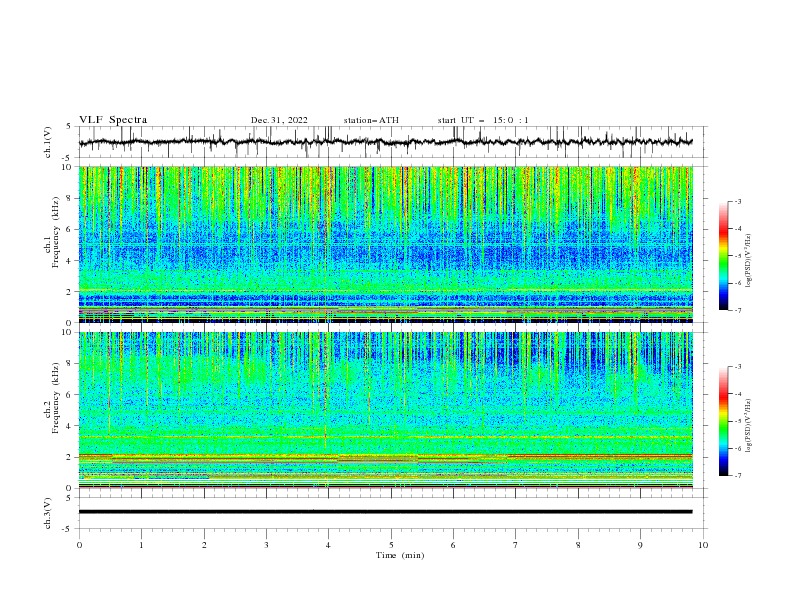Click inside the ch.1 spectrogram panel
This screenshot has width=792, height=612.
point(386,244)
